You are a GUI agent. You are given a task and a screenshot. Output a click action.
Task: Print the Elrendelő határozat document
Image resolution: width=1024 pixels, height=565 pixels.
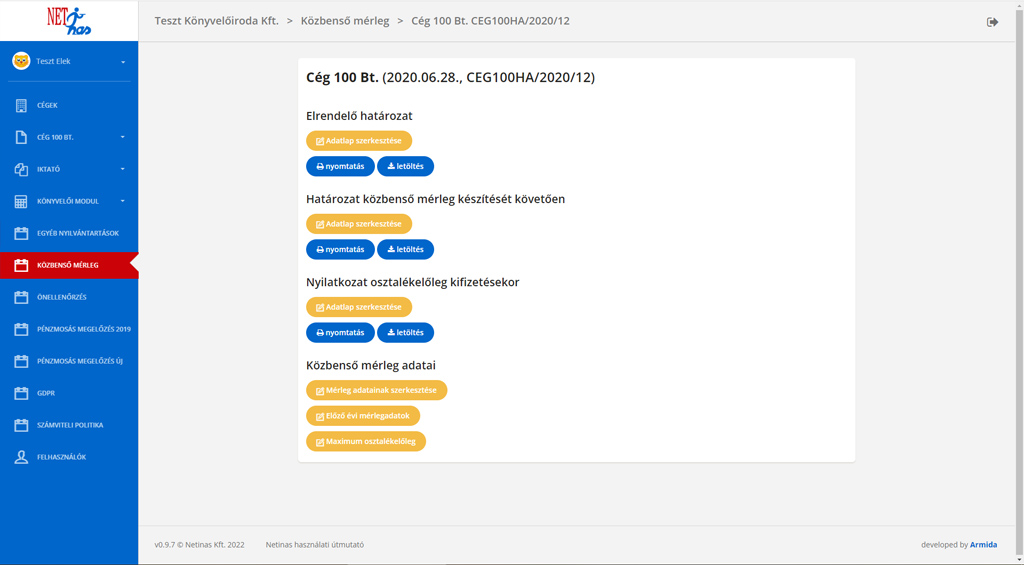[x=340, y=166]
